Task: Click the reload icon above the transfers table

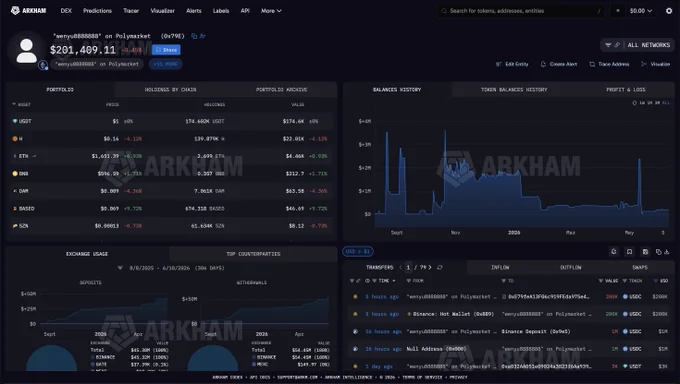Action: 614,252
